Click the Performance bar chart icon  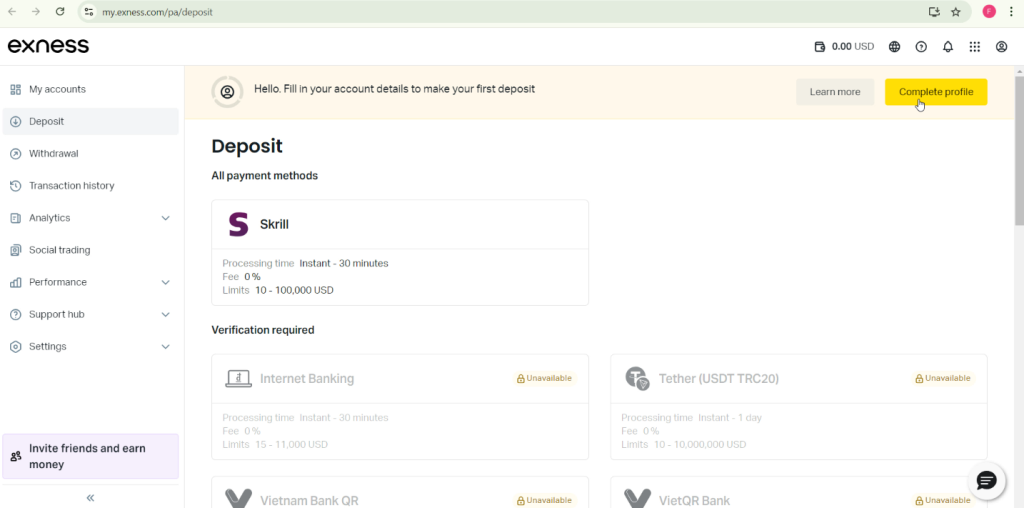click(x=16, y=282)
